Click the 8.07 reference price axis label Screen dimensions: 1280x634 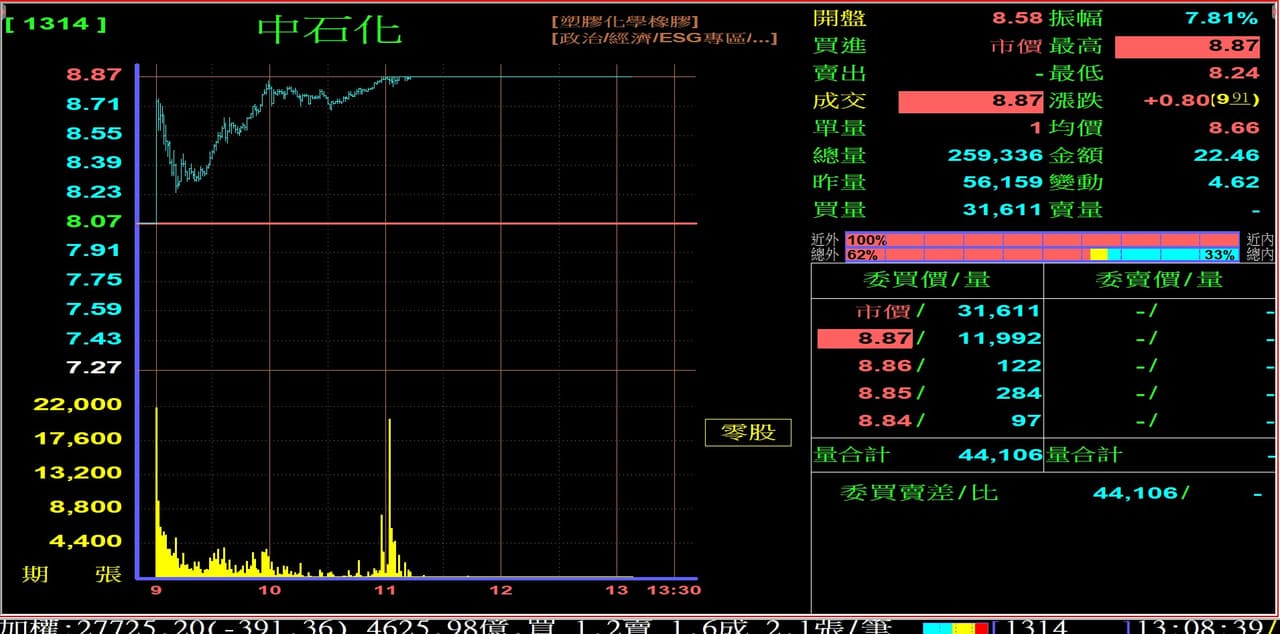pyautogui.click(x=94, y=221)
